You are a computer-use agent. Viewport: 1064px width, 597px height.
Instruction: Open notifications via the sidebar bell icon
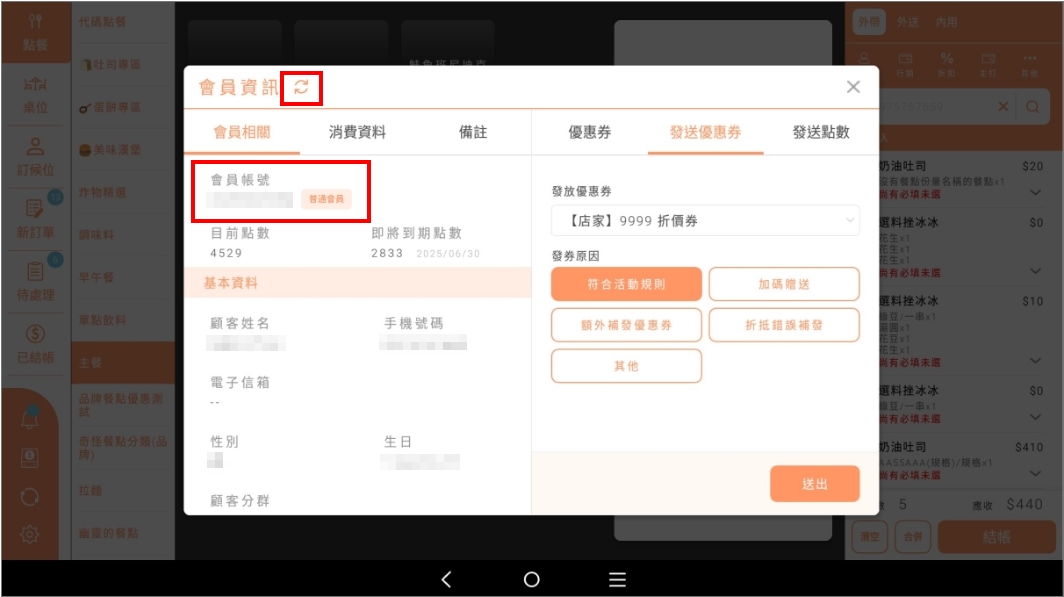[30, 419]
